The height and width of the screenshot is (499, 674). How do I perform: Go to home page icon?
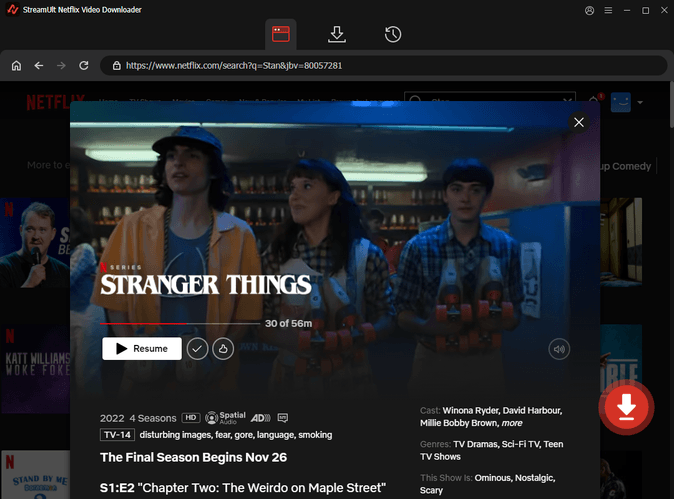coord(16,65)
